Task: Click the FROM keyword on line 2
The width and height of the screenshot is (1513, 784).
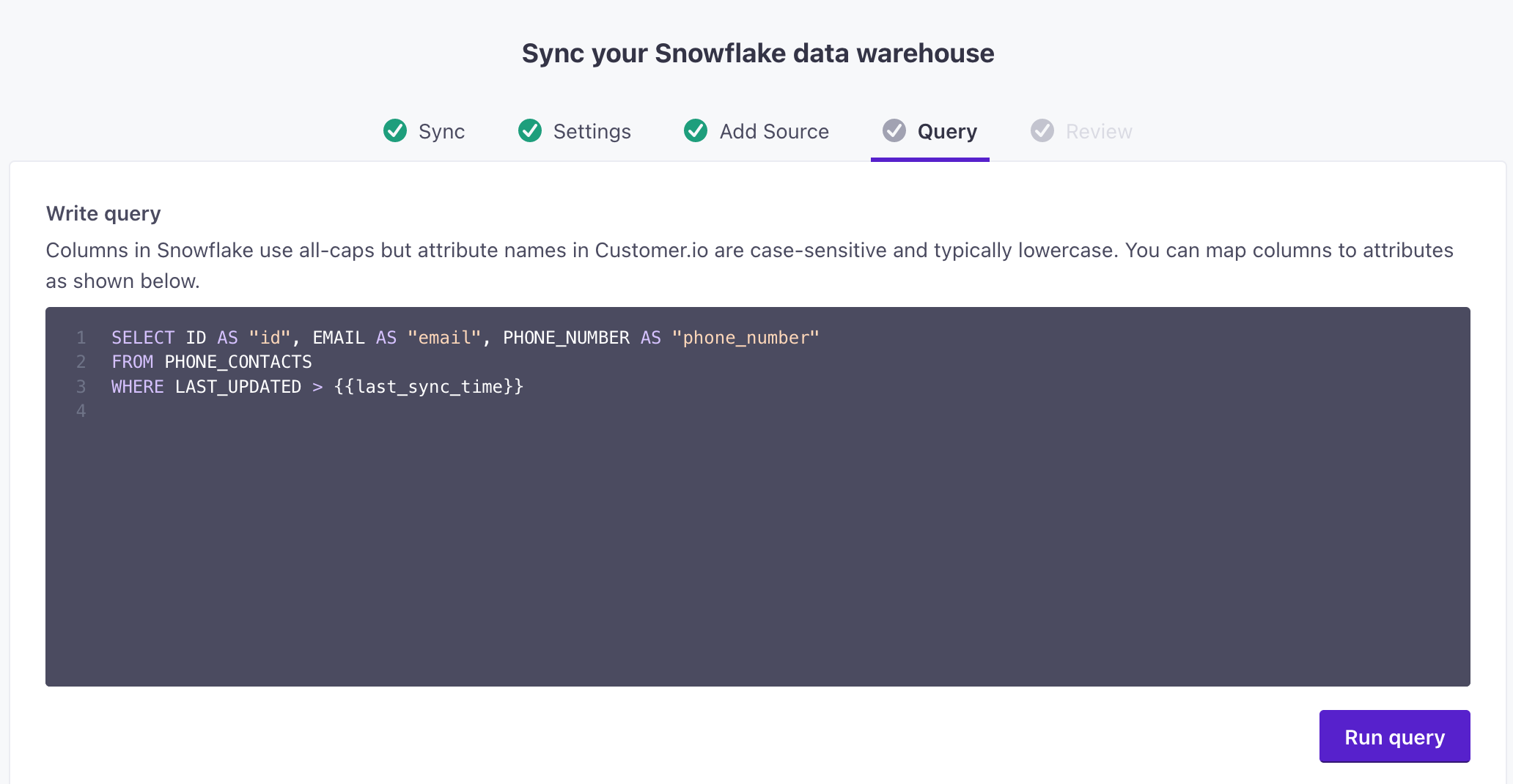Action: (x=133, y=362)
